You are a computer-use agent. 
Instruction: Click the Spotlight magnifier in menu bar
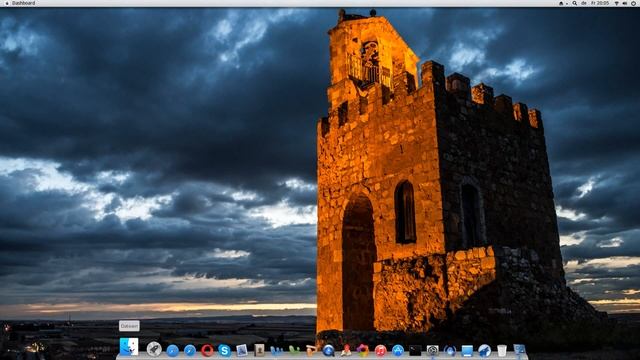coord(574,3)
